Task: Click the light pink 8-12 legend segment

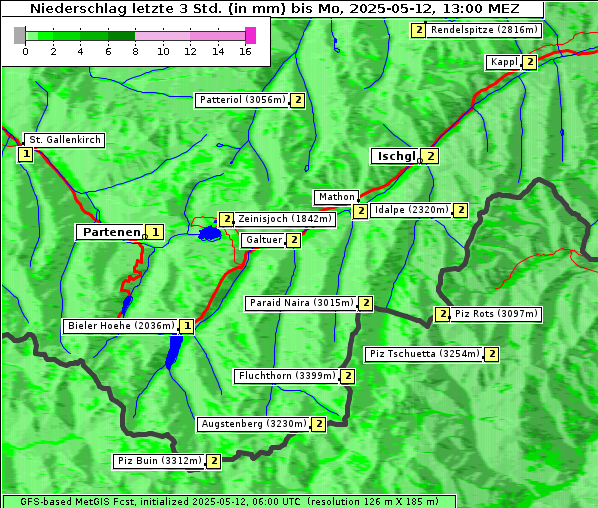Action: tap(162, 36)
